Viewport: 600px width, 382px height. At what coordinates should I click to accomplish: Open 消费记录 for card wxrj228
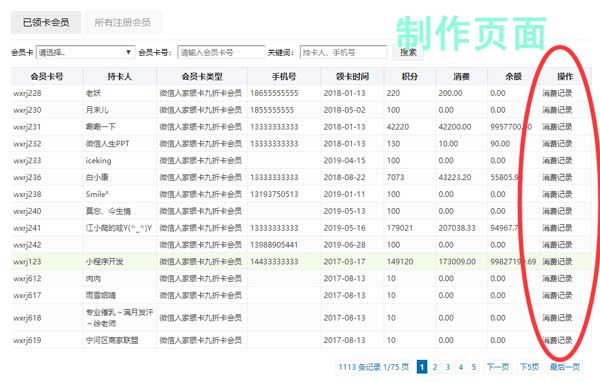pos(557,93)
